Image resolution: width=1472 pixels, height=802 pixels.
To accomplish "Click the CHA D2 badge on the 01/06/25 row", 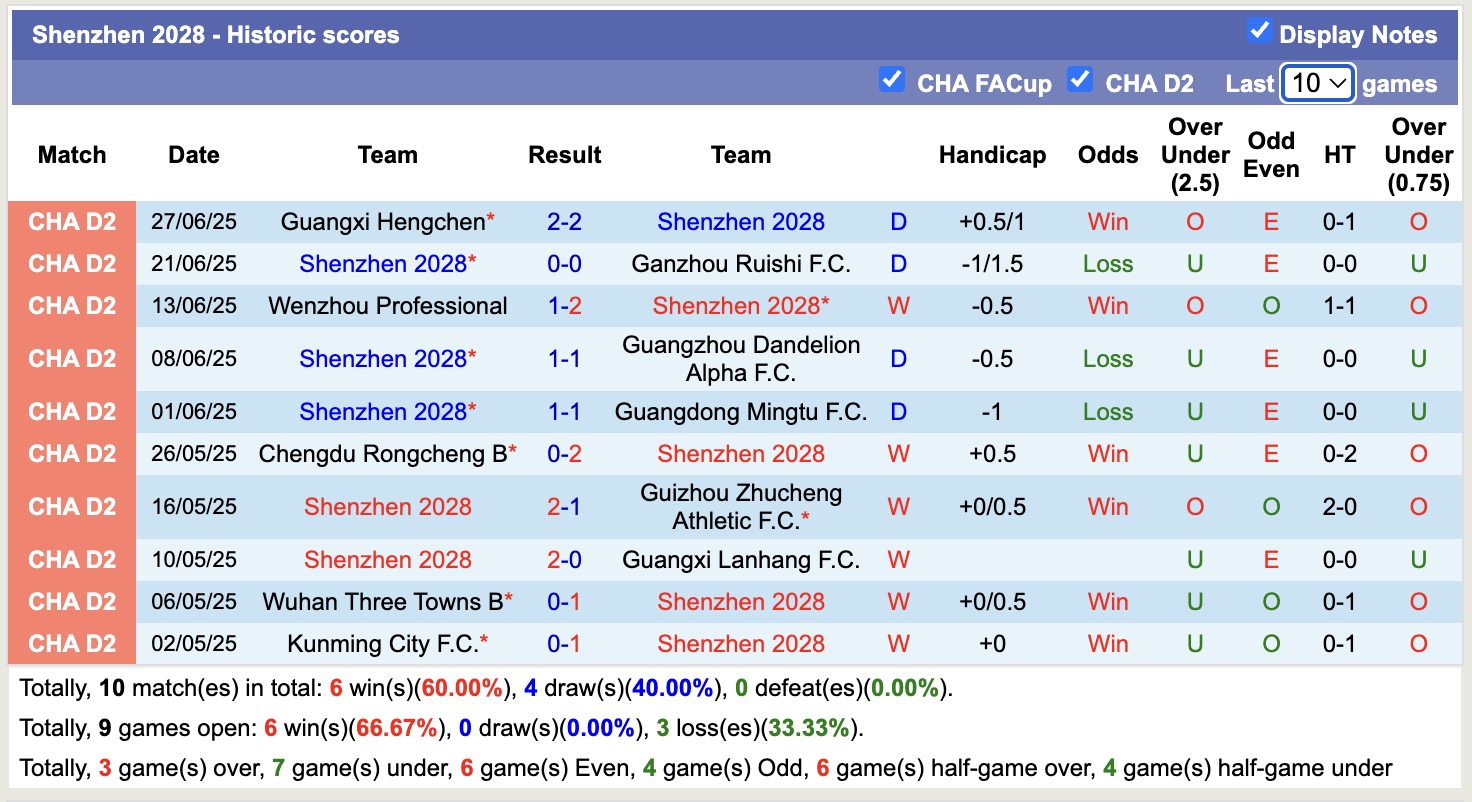I will [71, 411].
